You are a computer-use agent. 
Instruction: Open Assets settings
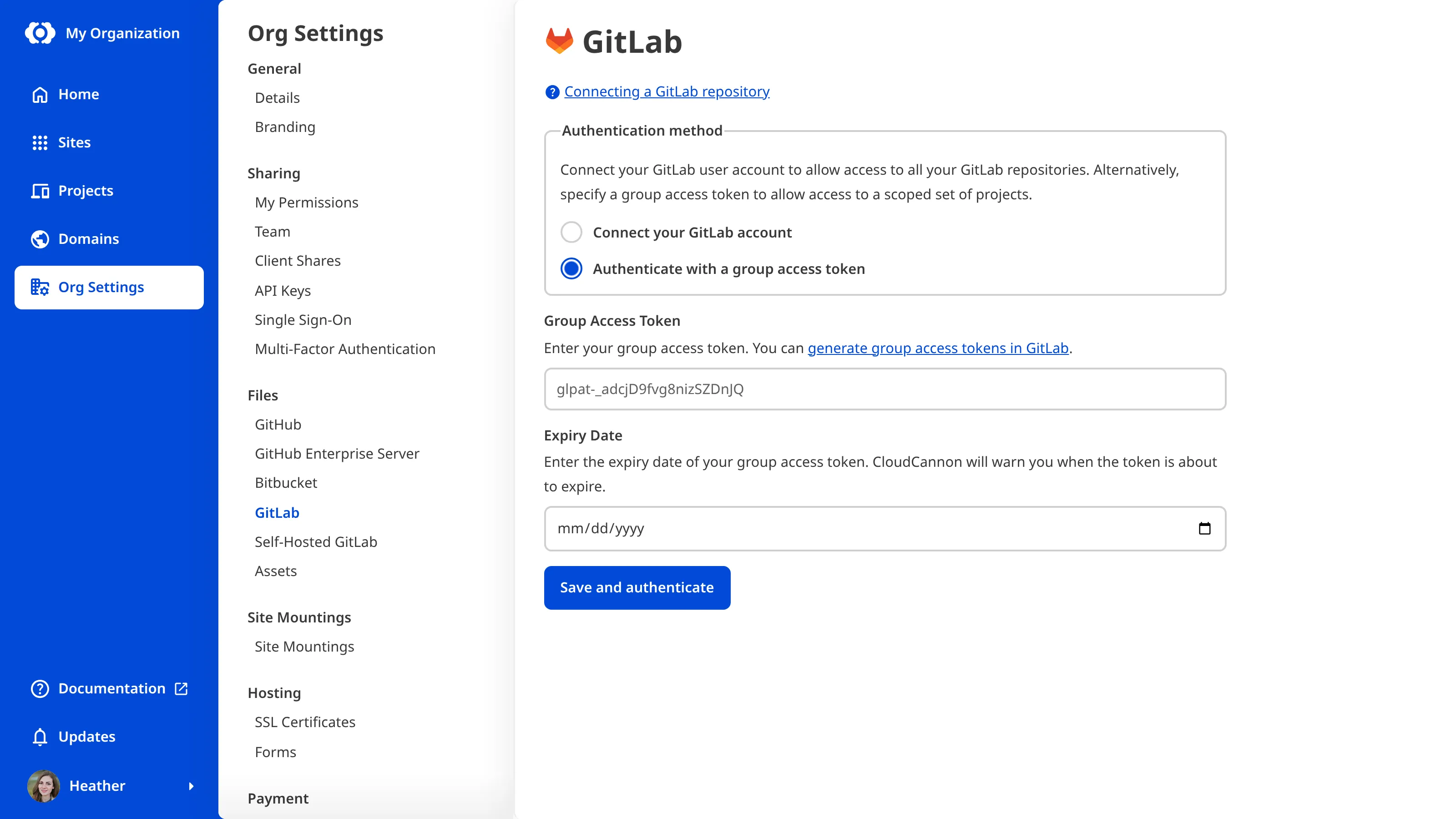[x=275, y=571]
